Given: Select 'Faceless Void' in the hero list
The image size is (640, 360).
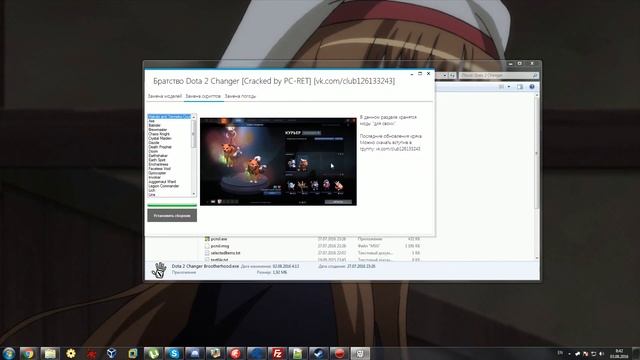Looking at the screenshot, I should coord(159,169).
